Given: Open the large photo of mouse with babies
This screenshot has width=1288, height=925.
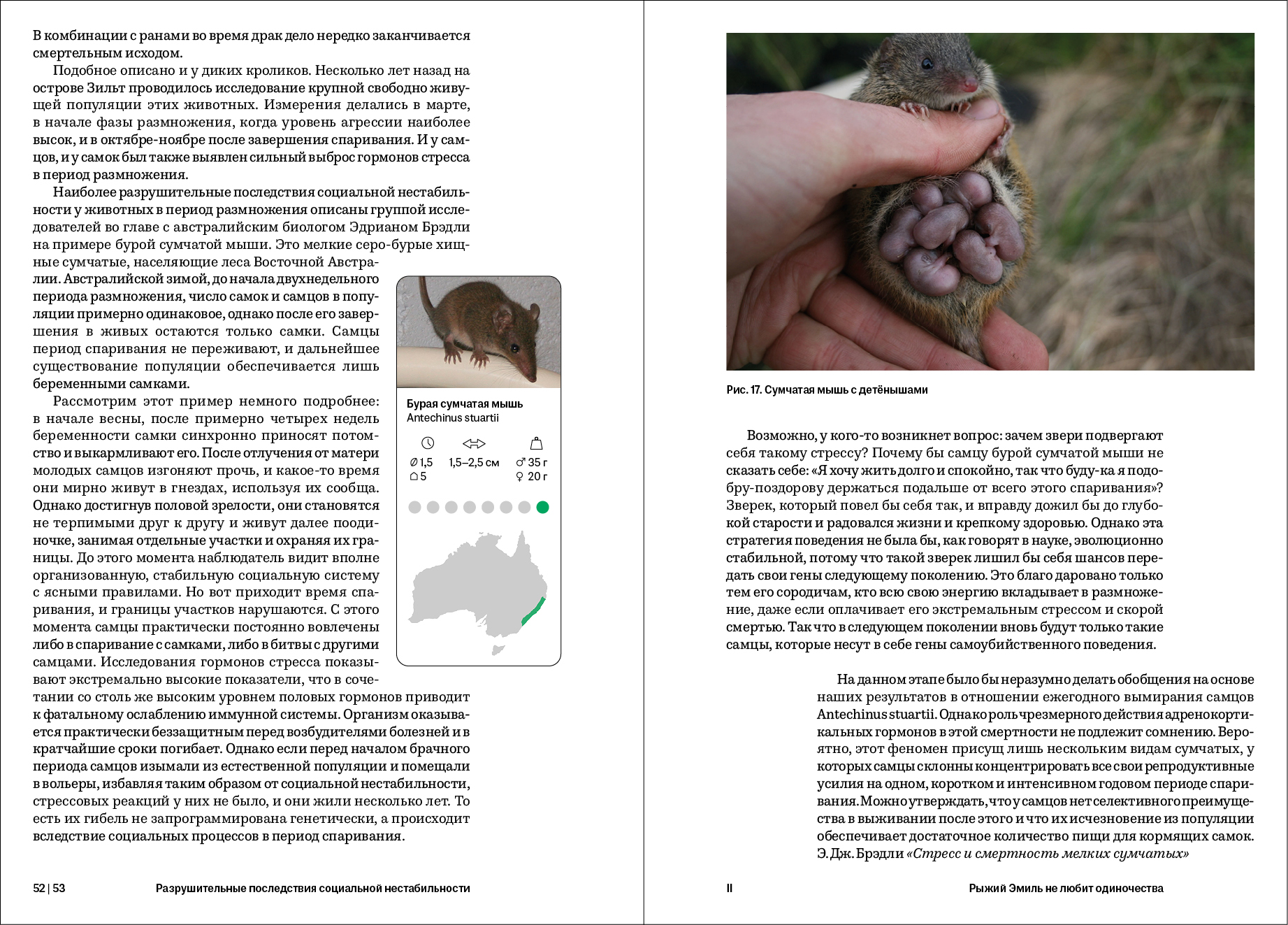Looking at the screenshot, I should point(990,201).
